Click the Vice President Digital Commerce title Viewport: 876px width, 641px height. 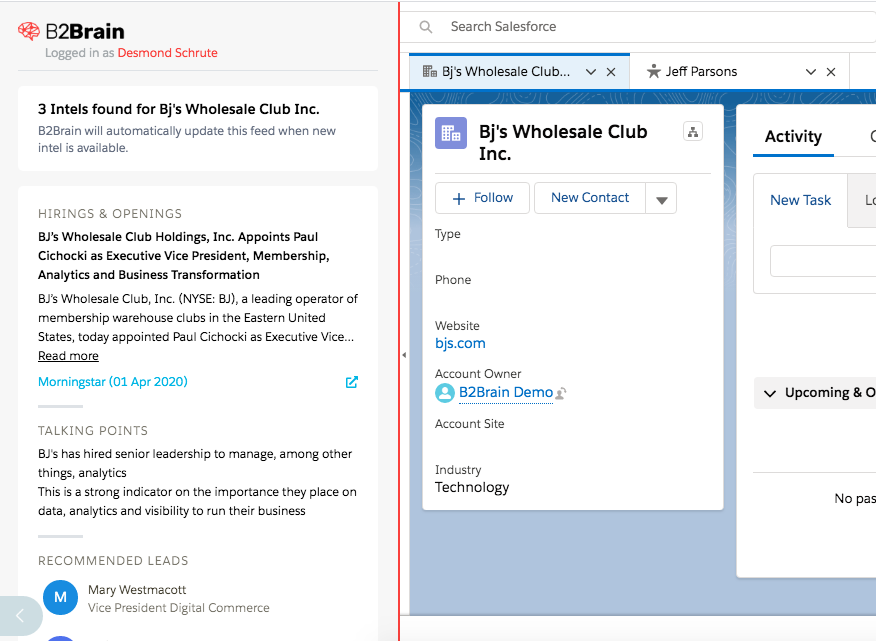(179, 607)
